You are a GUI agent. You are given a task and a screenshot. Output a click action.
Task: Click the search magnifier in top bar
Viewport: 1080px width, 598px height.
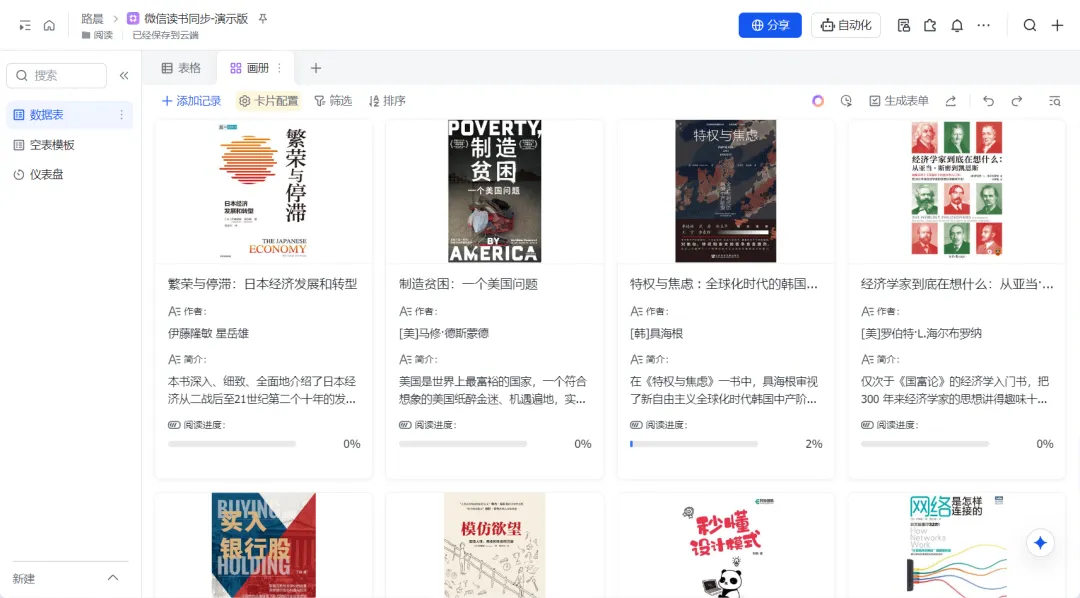[x=1030, y=25]
